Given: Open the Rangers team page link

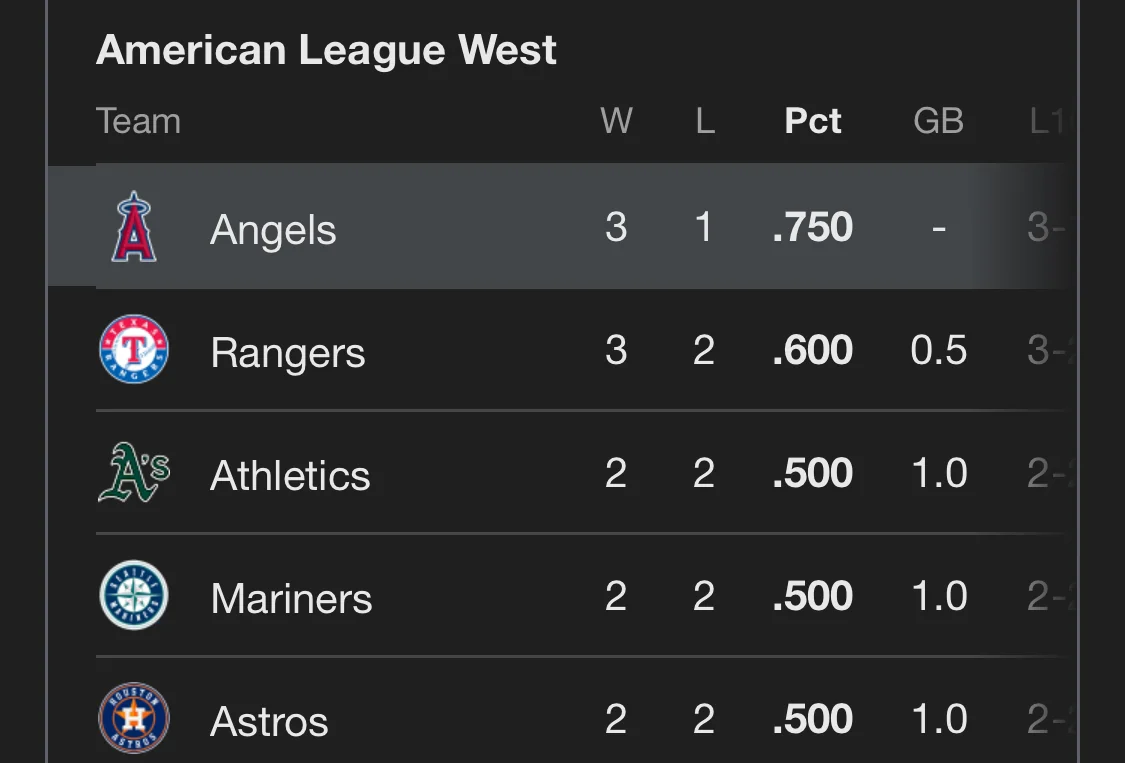Looking at the screenshot, I should point(288,353).
